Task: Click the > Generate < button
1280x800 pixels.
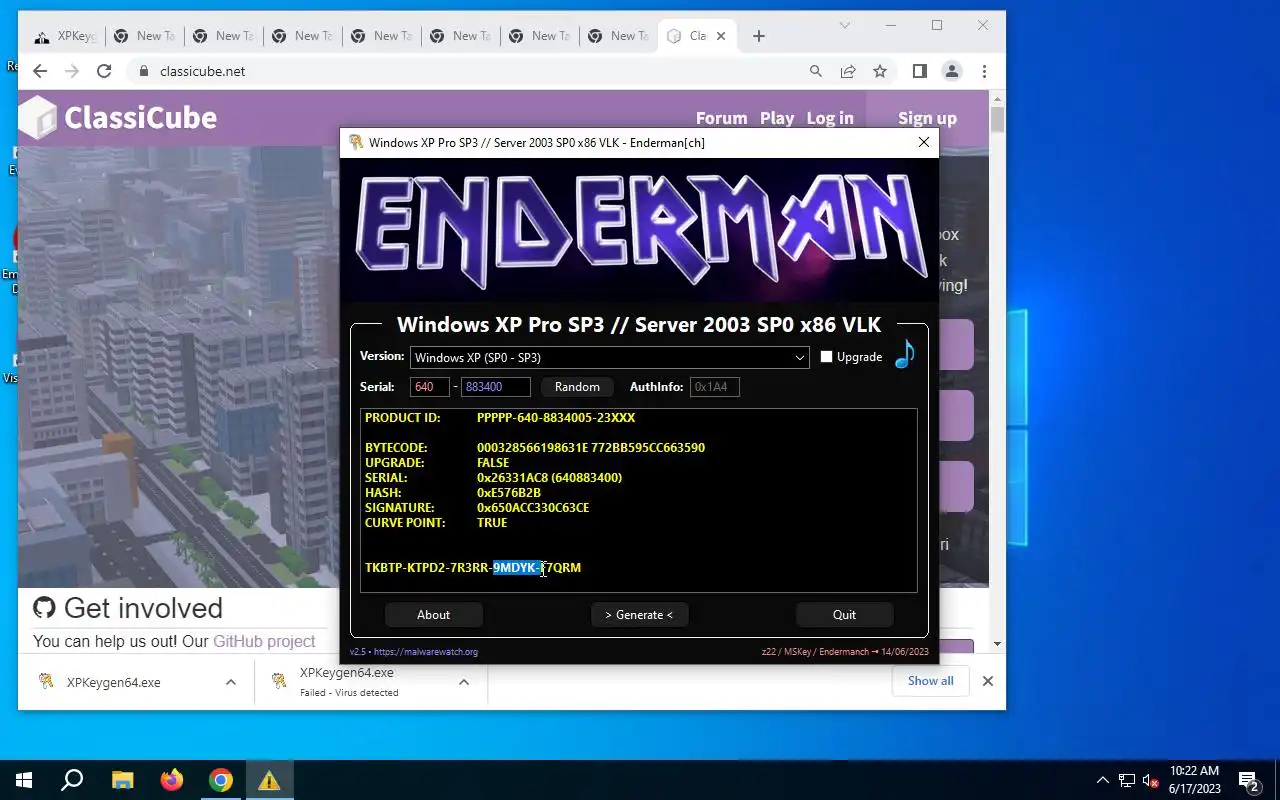Action: [x=639, y=615]
